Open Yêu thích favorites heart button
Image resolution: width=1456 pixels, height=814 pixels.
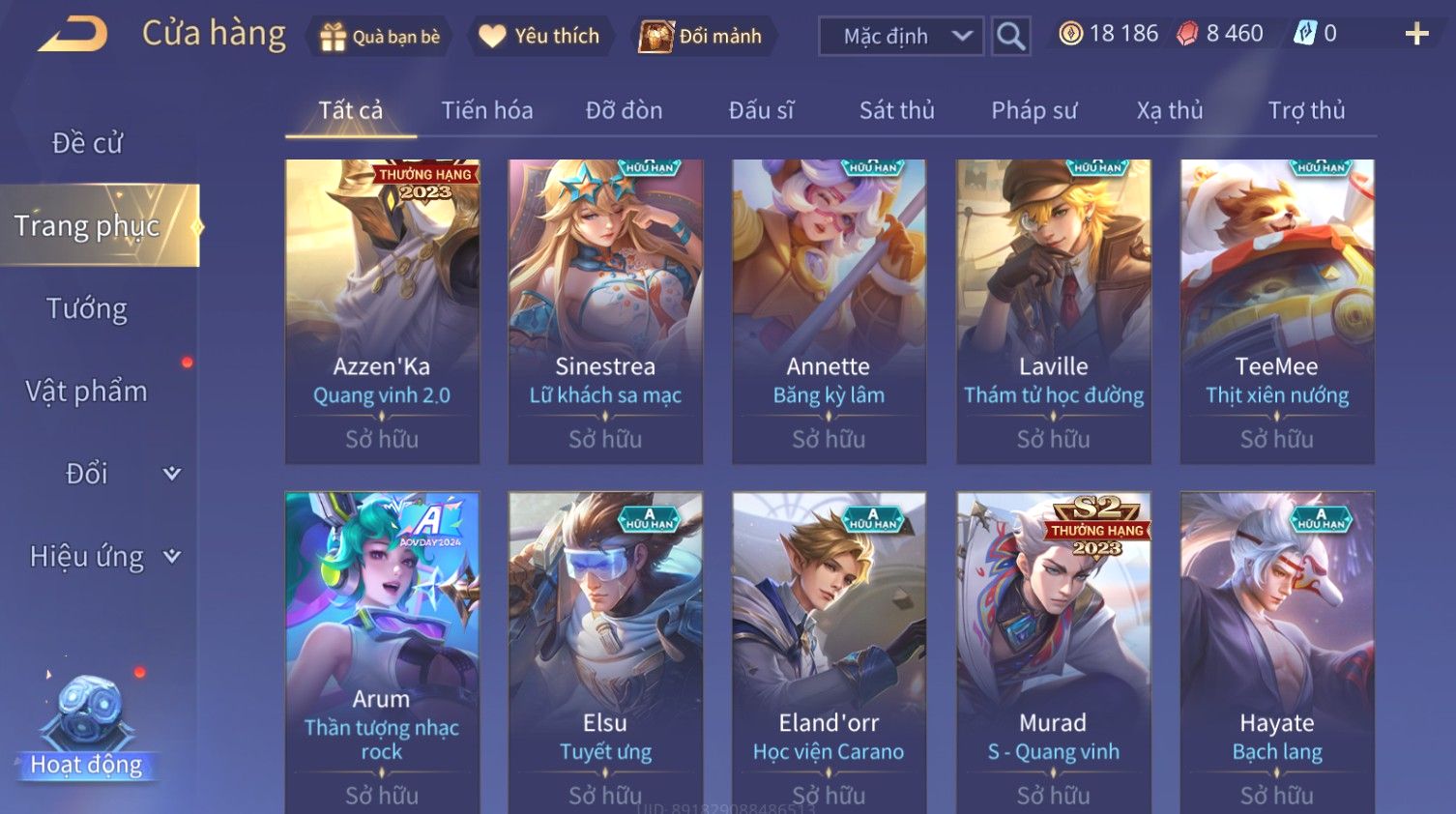539,37
